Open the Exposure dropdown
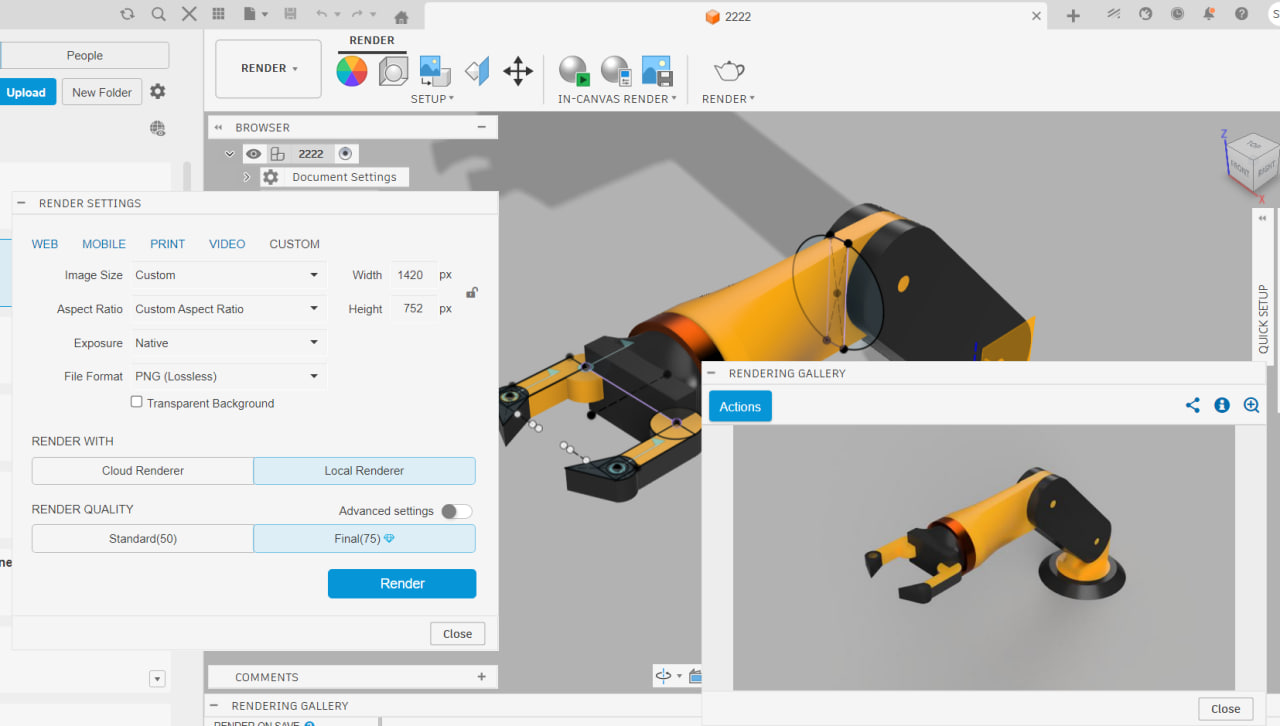Image resolution: width=1280 pixels, height=726 pixels. tap(229, 343)
